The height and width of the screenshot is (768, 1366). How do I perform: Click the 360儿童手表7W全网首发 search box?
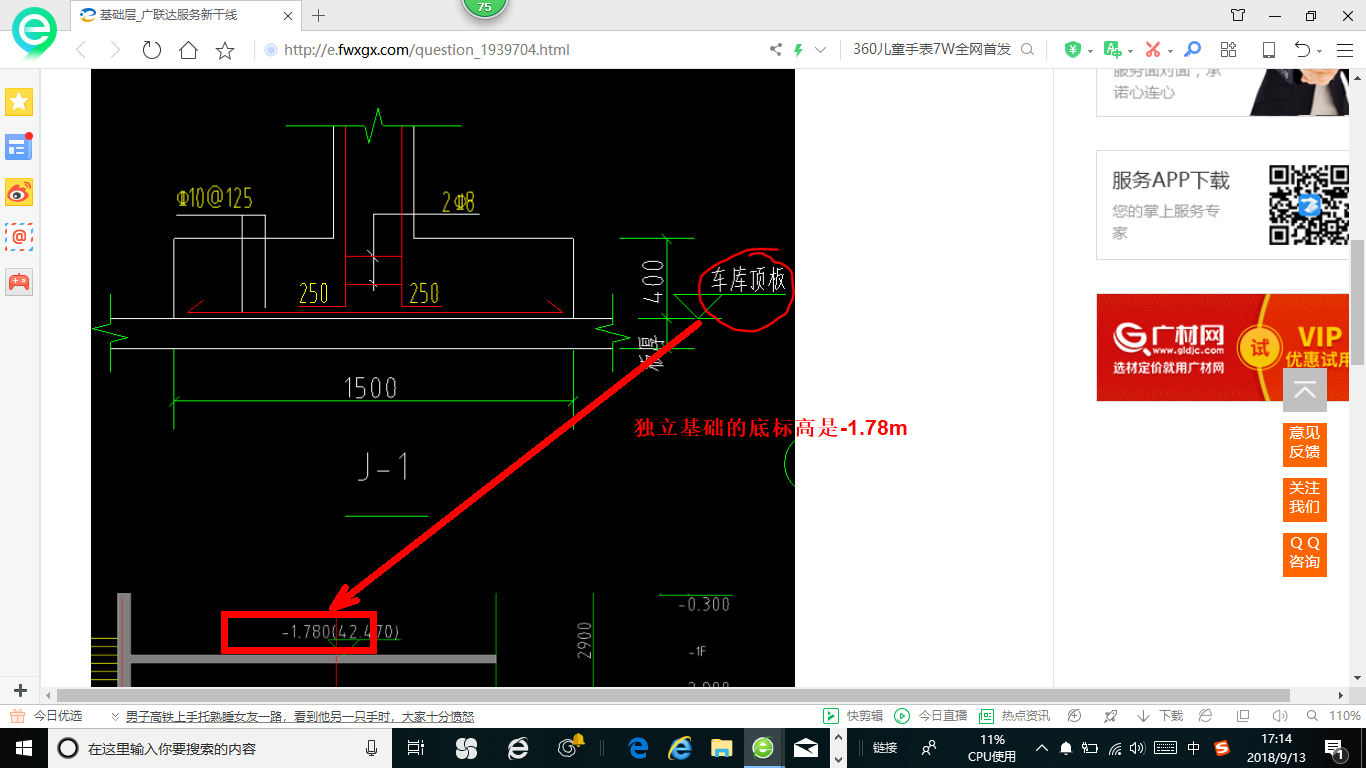coord(932,50)
